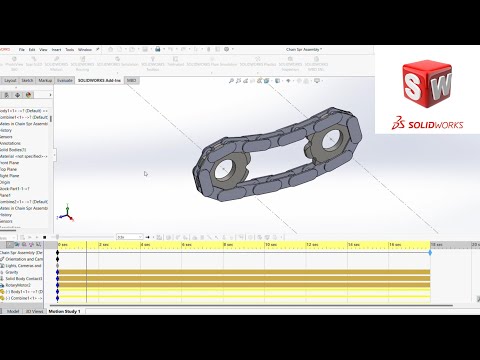The image size is (480, 360).
Task: Select the SOLIDWORKS Add-Ins tab
Action: (x=99, y=80)
